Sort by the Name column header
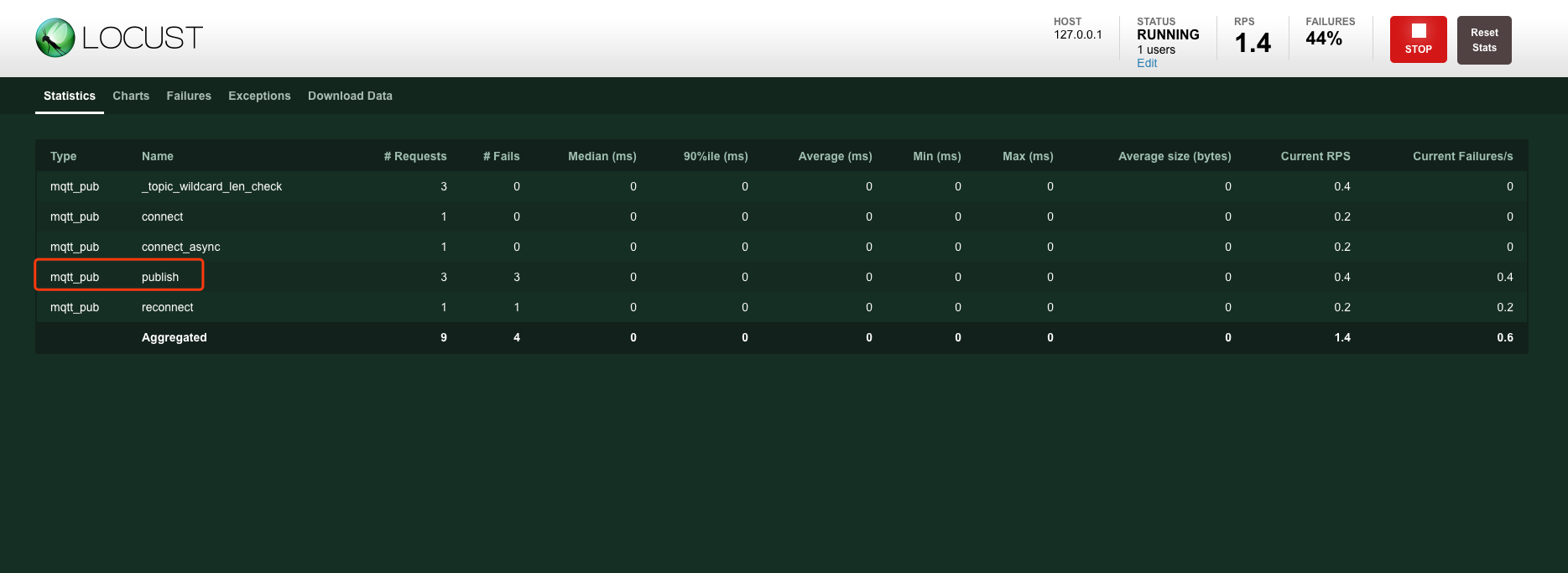 (158, 156)
